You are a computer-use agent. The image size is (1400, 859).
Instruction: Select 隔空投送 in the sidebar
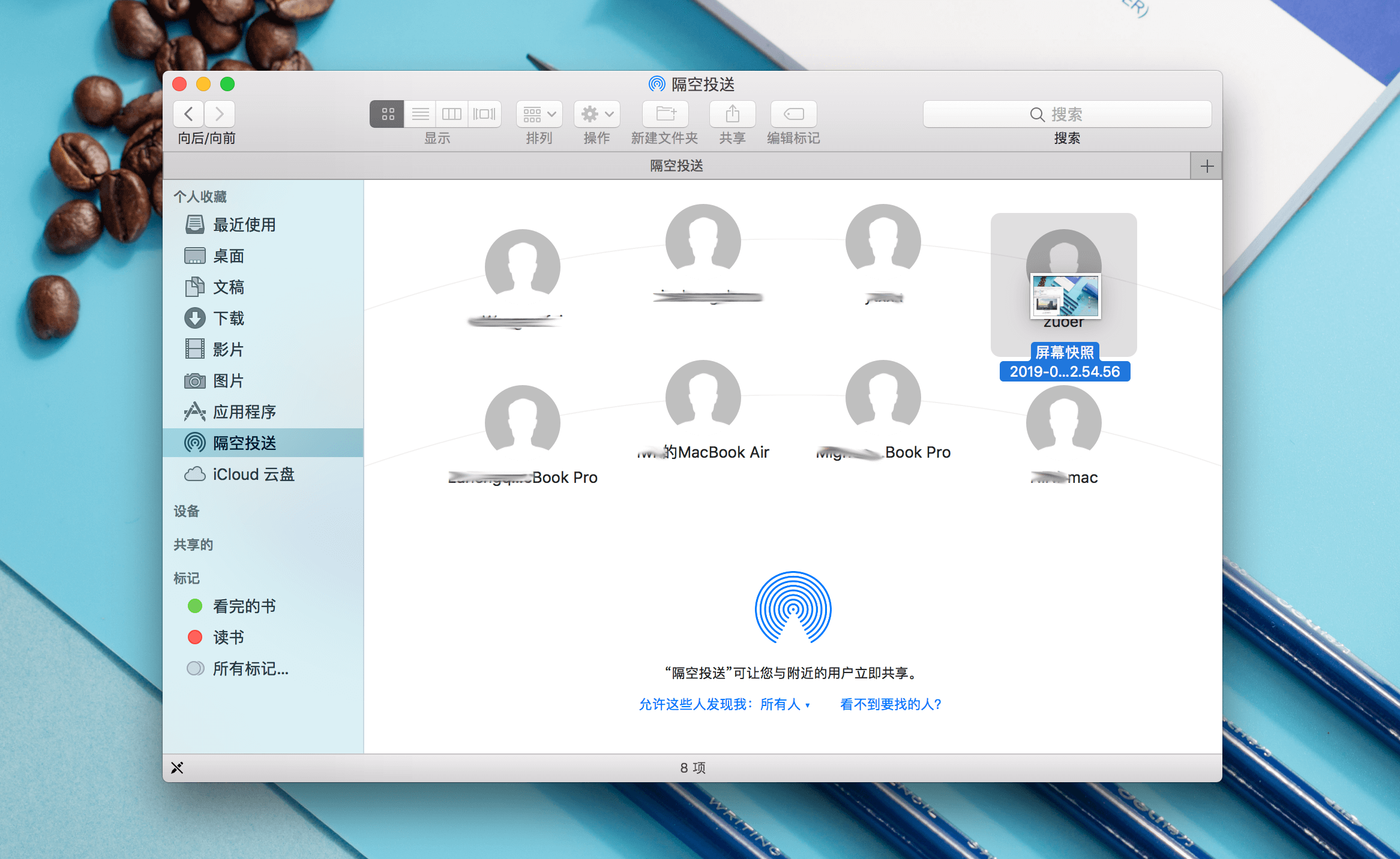point(263,443)
